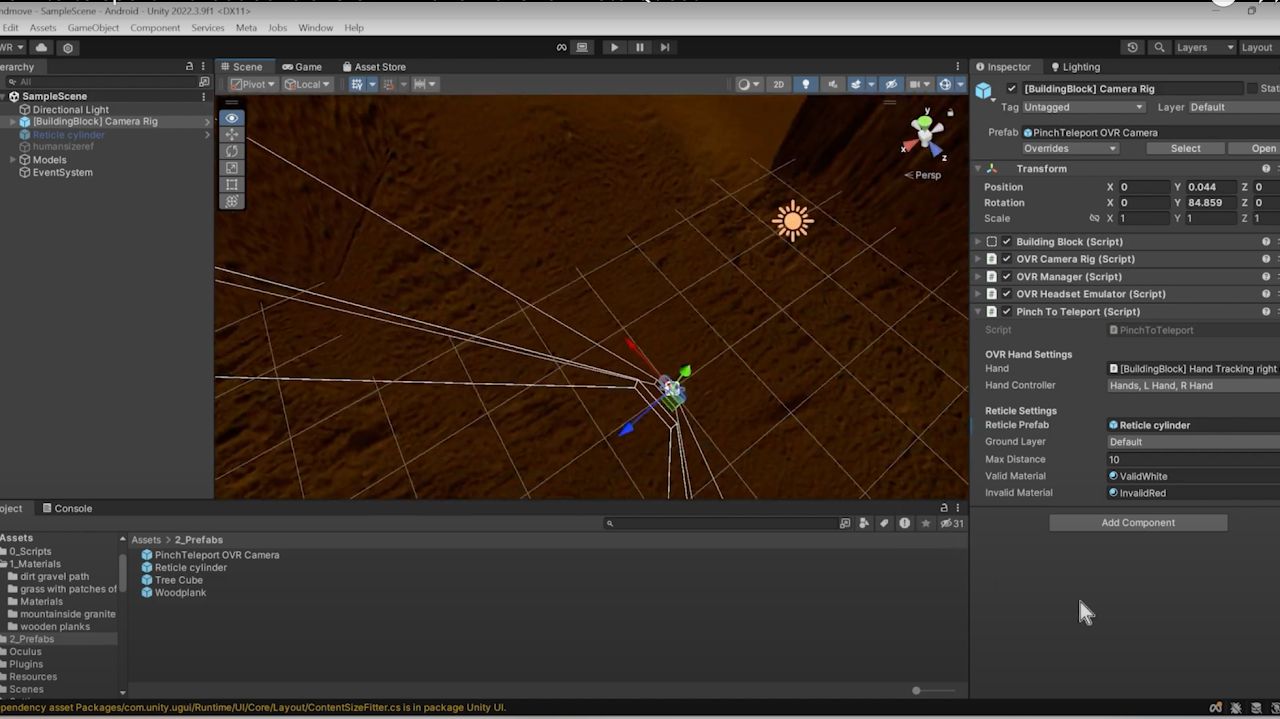Click the Max Distance value field
This screenshot has width=1280, height=719.
tap(1193, 459)
